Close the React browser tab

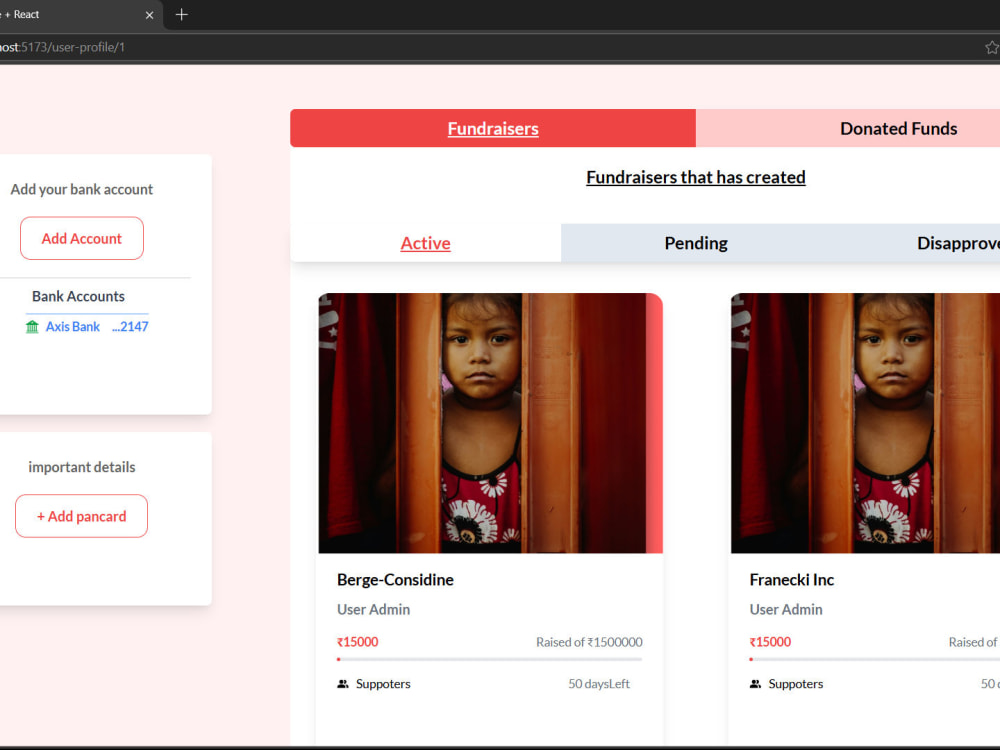[149, 15]
